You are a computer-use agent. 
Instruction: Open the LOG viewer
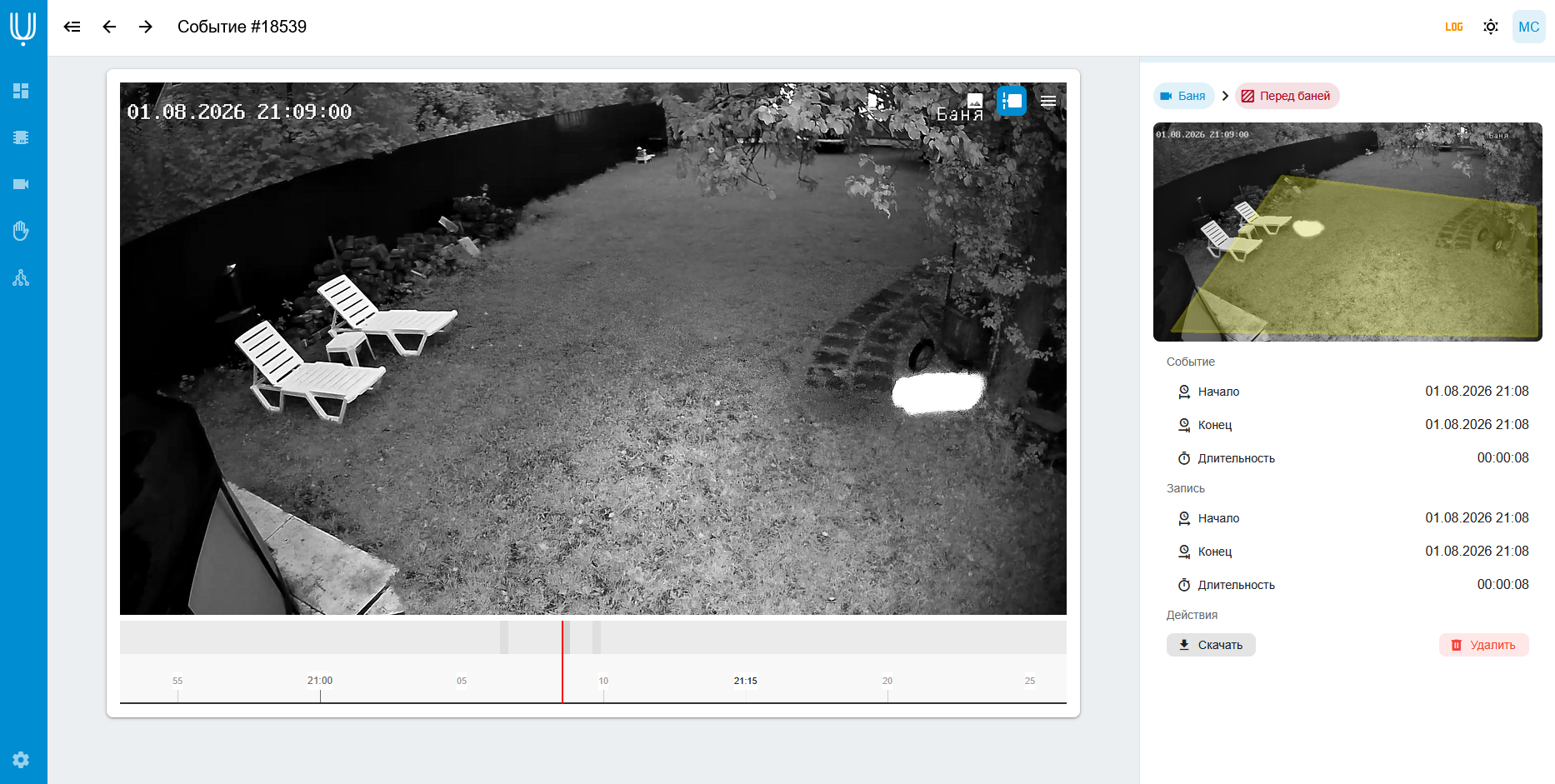[x=1454, y=27]
